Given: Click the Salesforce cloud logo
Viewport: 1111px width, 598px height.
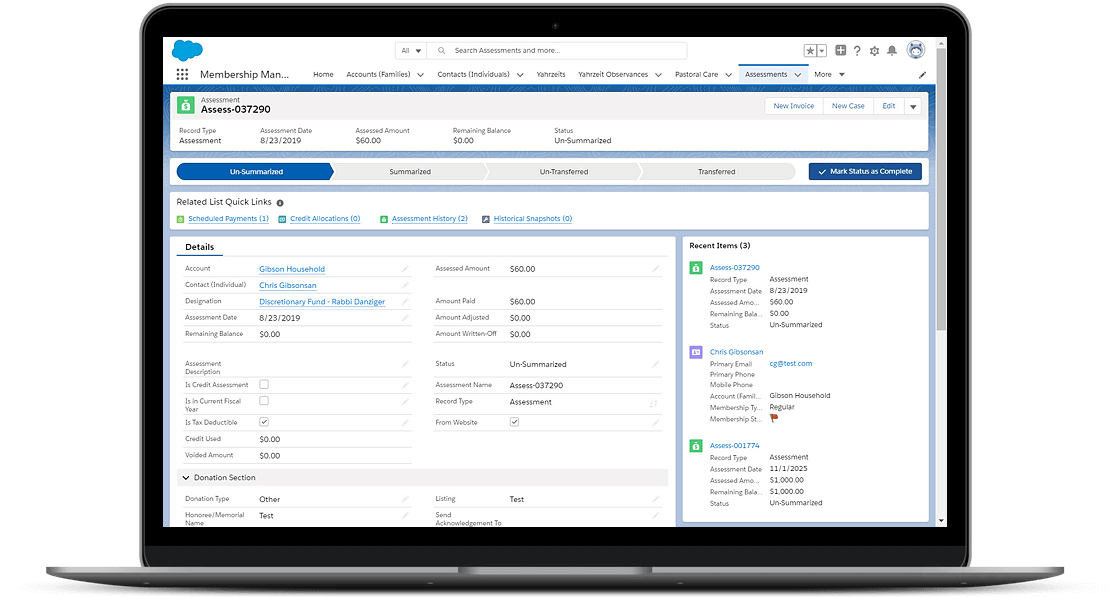Looking at the screenshot, I should coord(187,50).
